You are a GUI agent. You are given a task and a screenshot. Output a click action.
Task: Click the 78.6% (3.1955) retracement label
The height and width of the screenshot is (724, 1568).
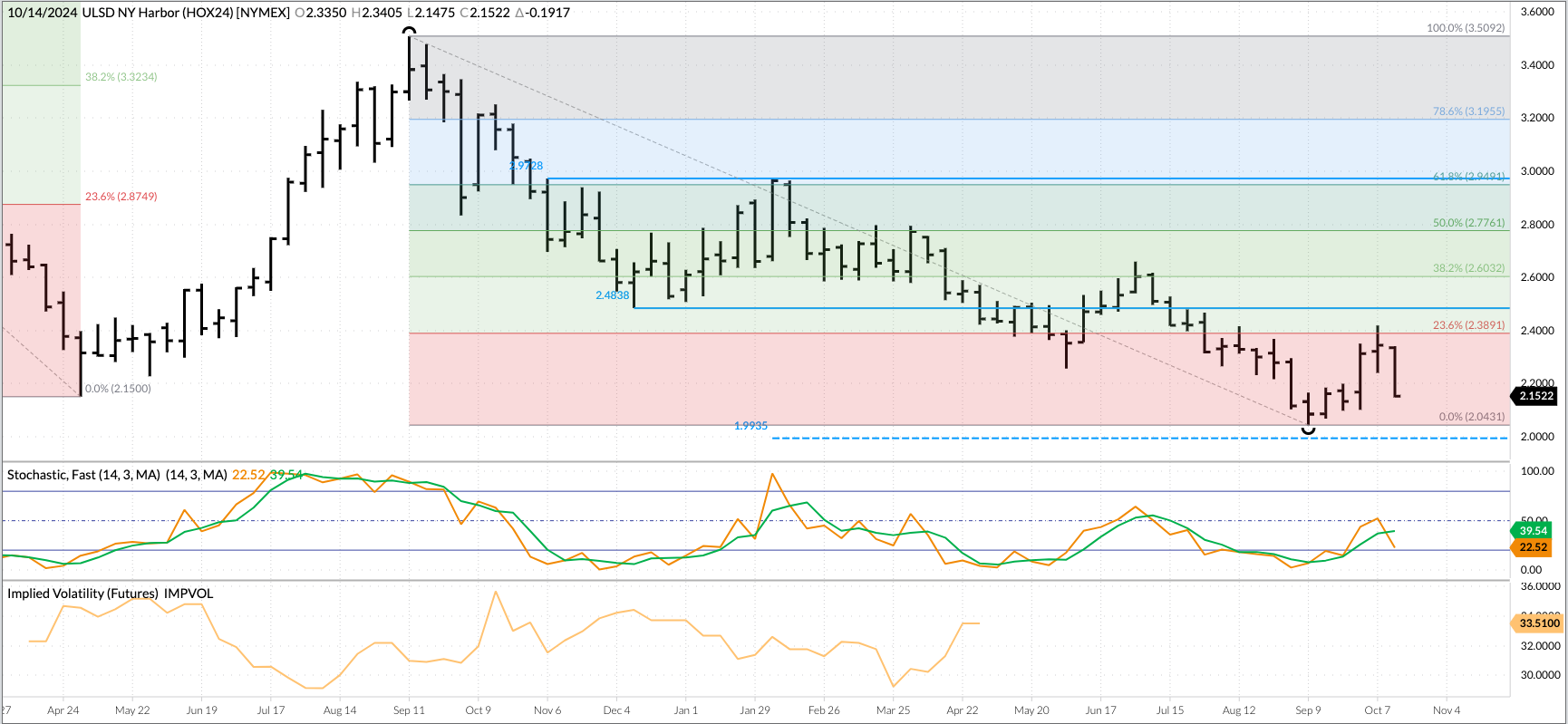click(x=1468, y=111)
